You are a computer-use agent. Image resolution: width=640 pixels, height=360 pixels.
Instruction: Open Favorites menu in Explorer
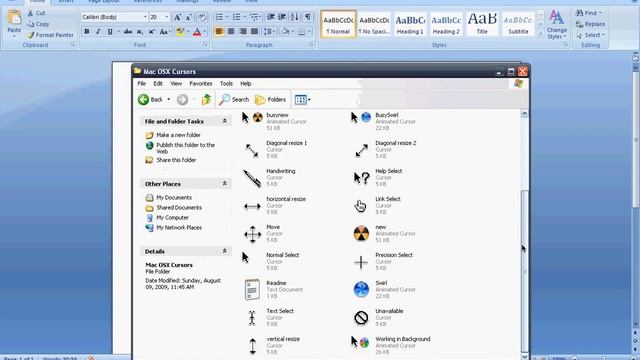tap(201, 83)
